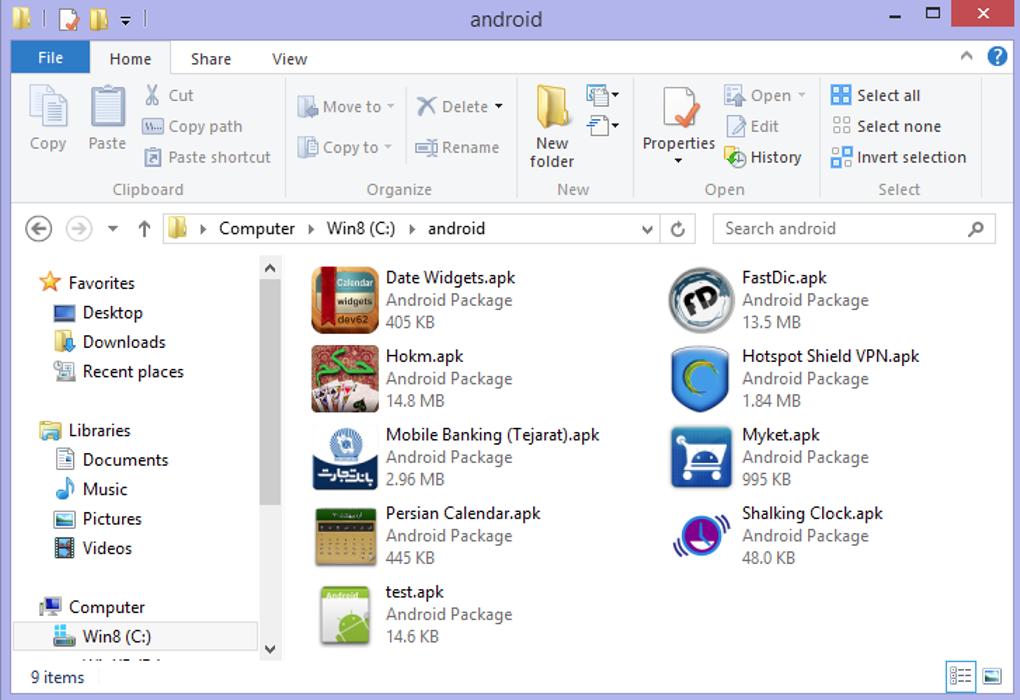
Task: Click the Paste icon in Clipboard group
Action: click(107, 108)
